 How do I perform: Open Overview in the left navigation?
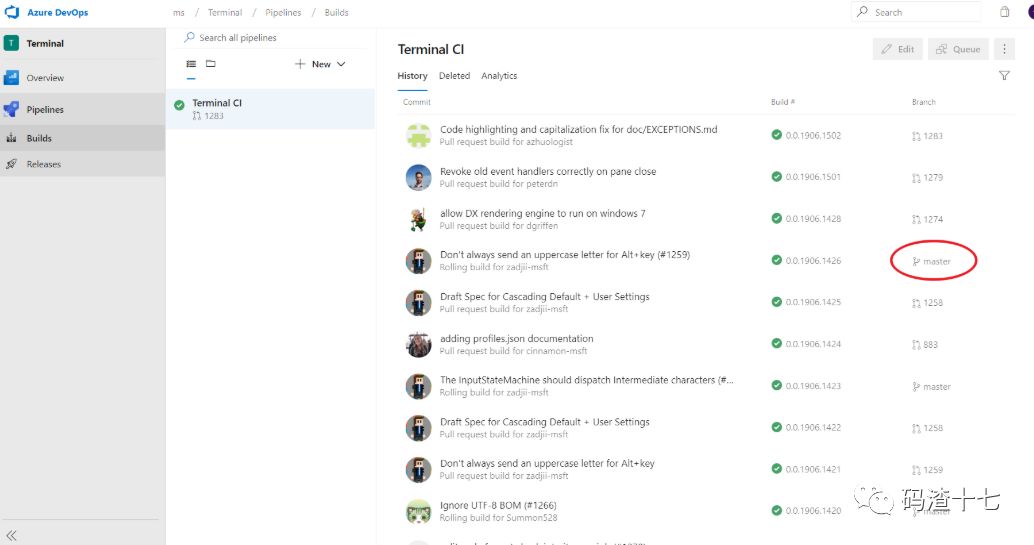tap(82, 77)
